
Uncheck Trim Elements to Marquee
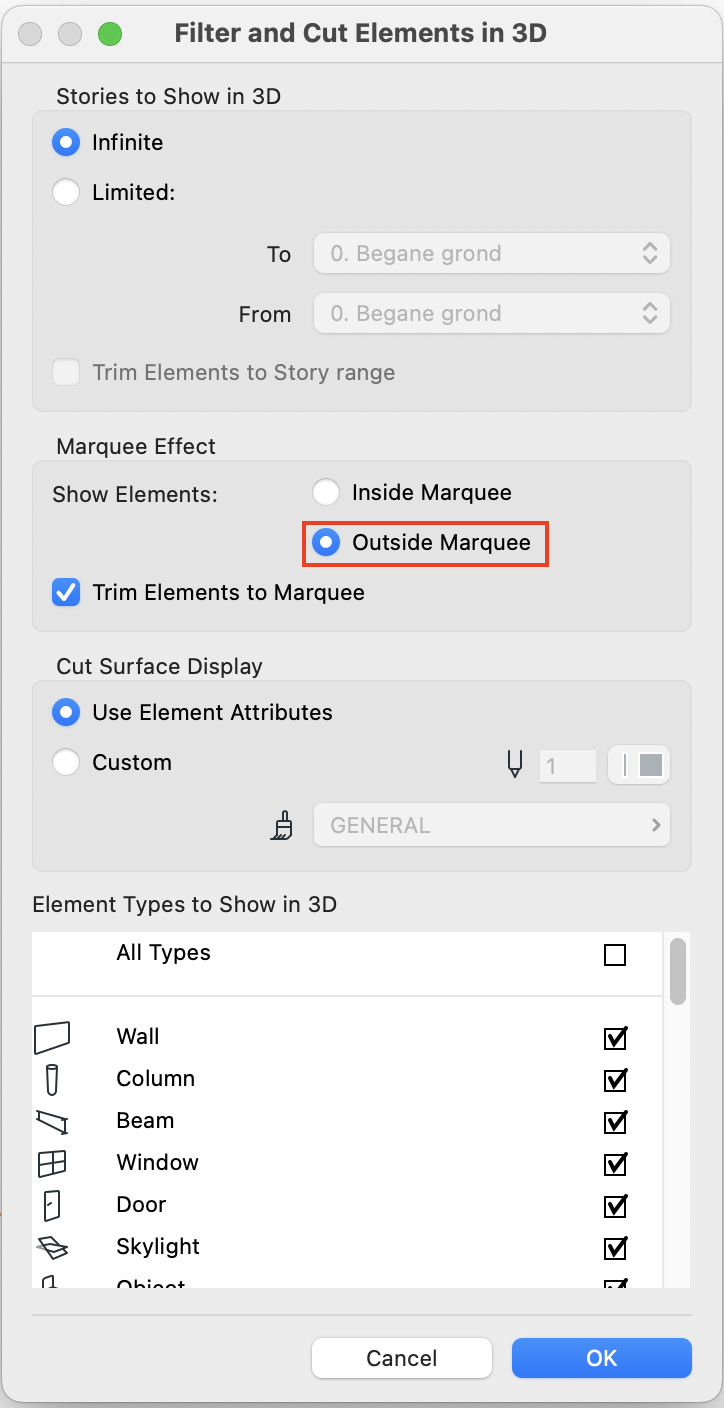[67, 592]
